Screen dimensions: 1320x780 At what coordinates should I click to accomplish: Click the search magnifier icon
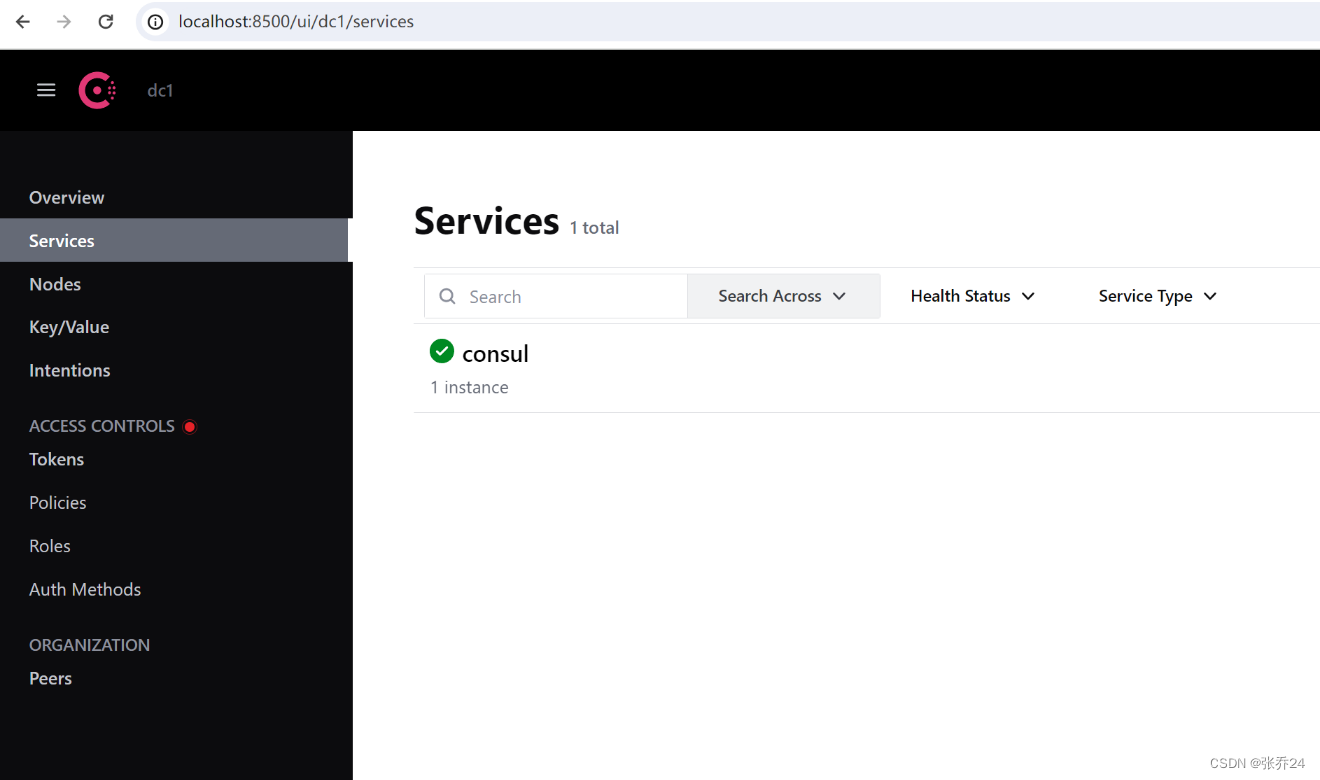click(x=447, y=296)
